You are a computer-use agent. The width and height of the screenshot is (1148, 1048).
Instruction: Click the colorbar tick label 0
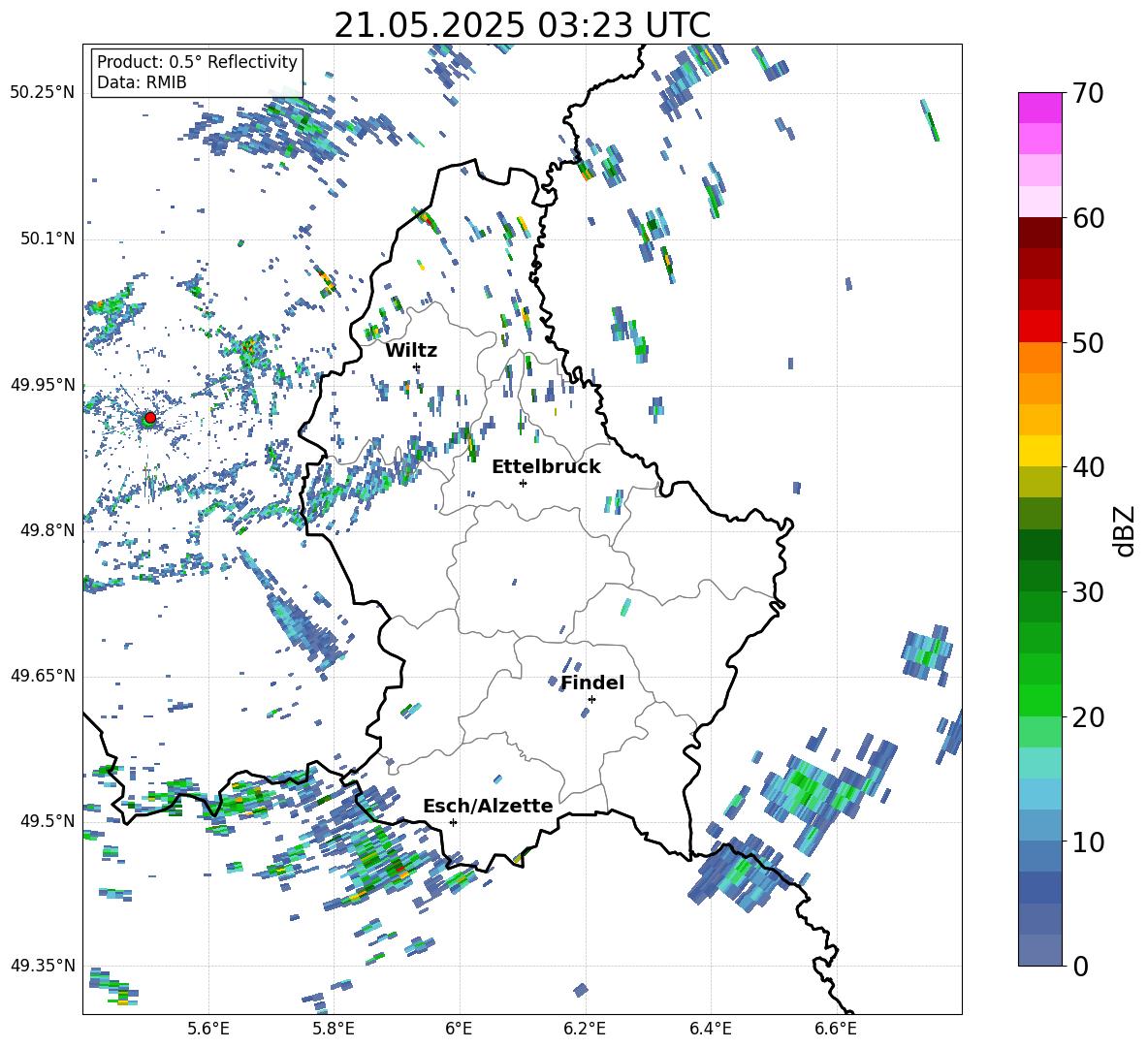tap(1080, 966)
